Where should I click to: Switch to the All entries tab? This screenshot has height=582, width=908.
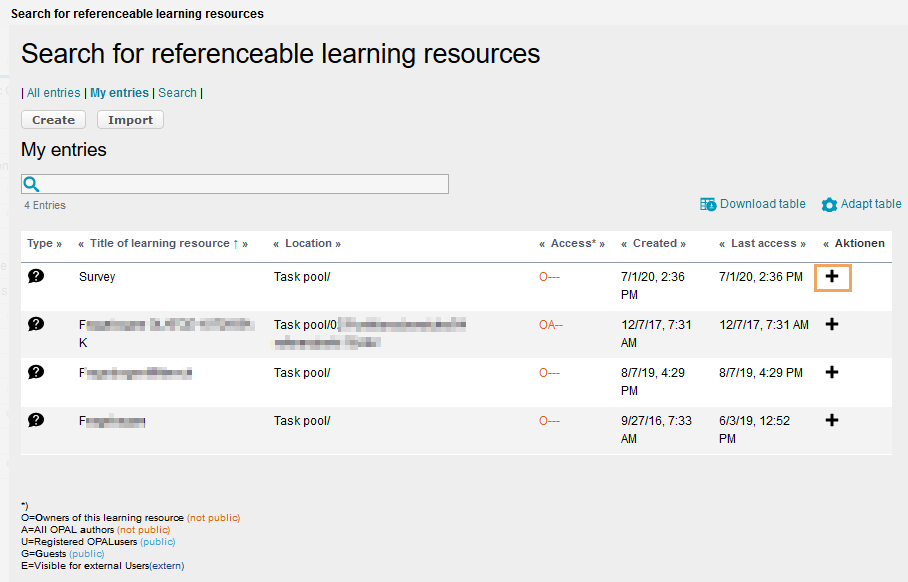pyautogui.click(x=53, y=93)
